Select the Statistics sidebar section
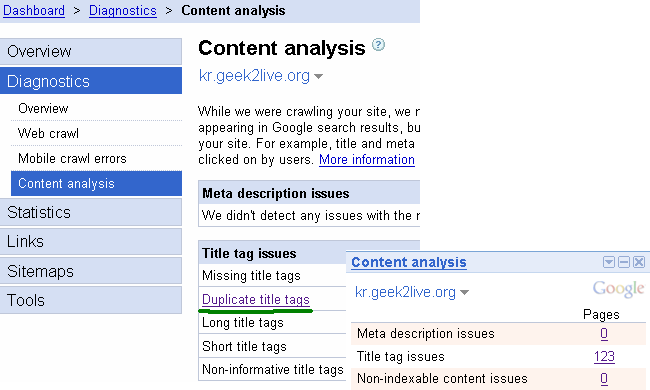The height and width of the screenshot is (390, 650). click(x=91, y=212)
